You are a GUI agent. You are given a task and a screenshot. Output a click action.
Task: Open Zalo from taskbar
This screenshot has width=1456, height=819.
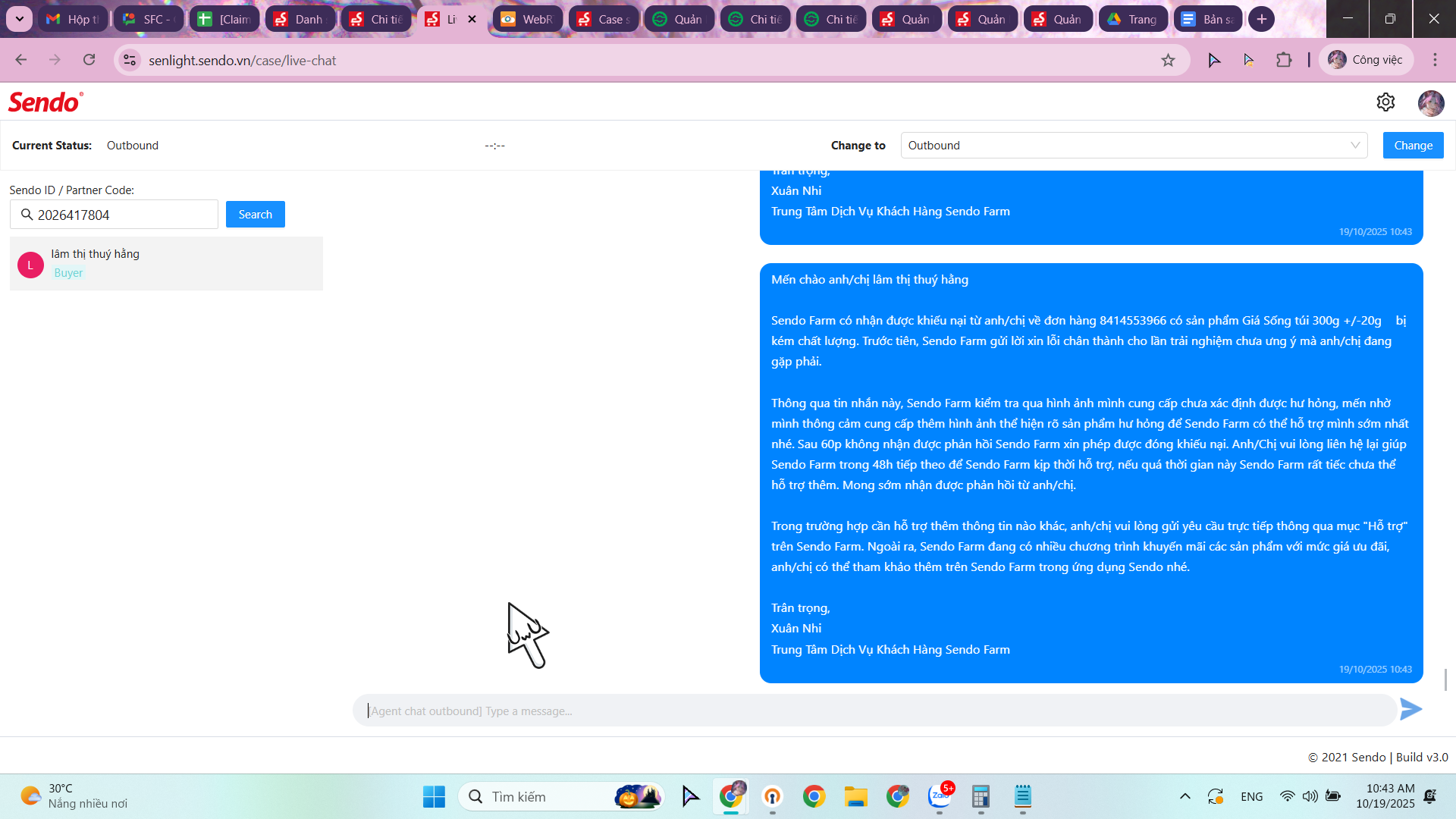(x=940, y=796)
